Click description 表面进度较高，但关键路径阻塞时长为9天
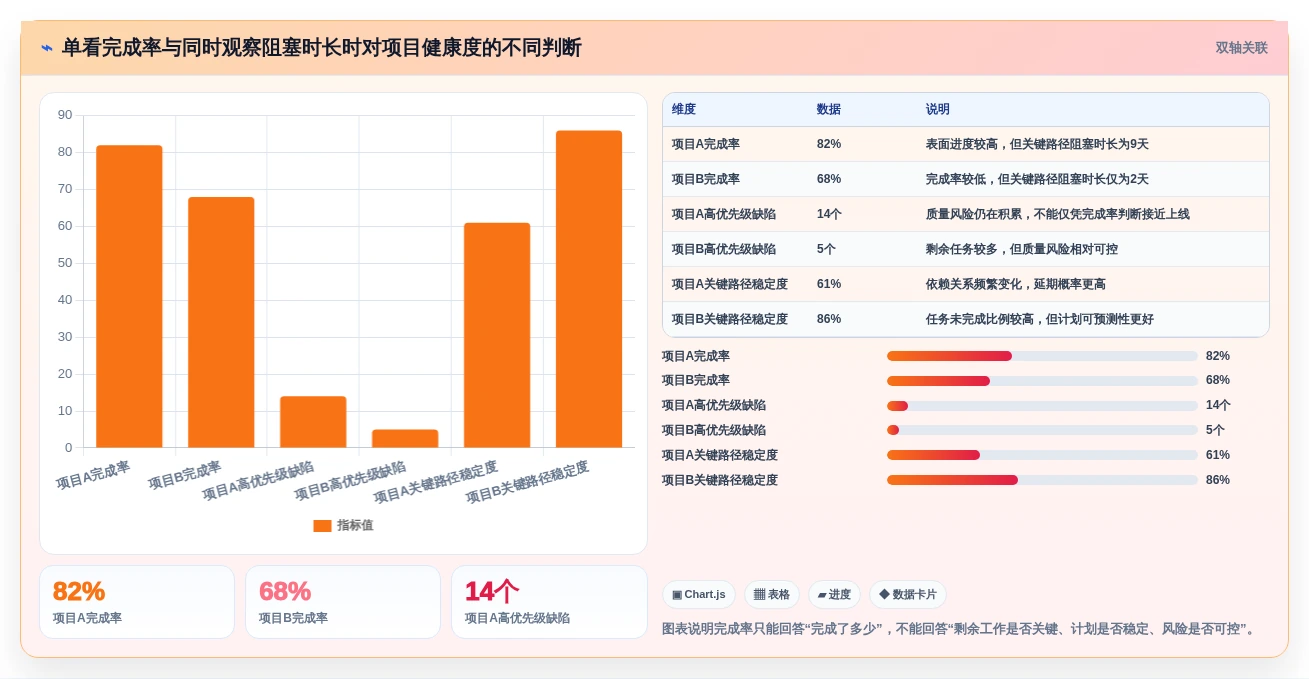 pos(1037,144)
